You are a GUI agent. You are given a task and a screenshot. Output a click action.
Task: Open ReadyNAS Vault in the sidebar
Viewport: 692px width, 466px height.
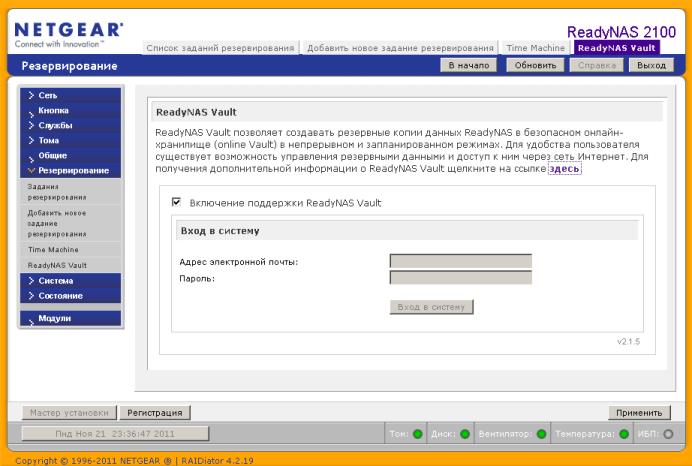pyautogui.click(x=70, y=265)
